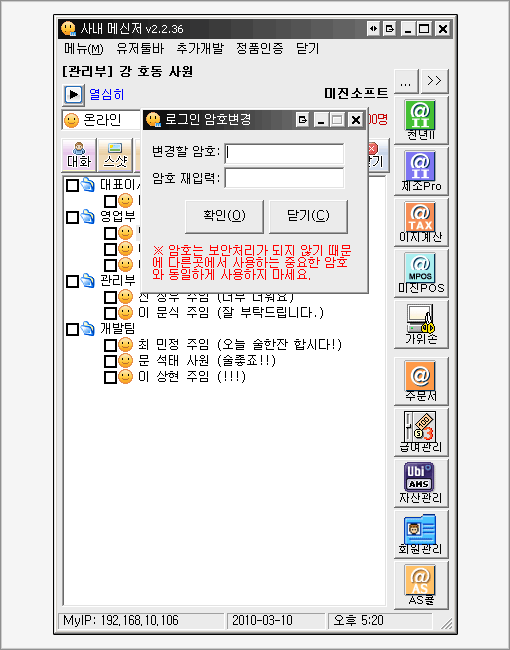Open the 유저툴바 menu
The height and width of the screenshot is (650, 510).
coord(140,49)
